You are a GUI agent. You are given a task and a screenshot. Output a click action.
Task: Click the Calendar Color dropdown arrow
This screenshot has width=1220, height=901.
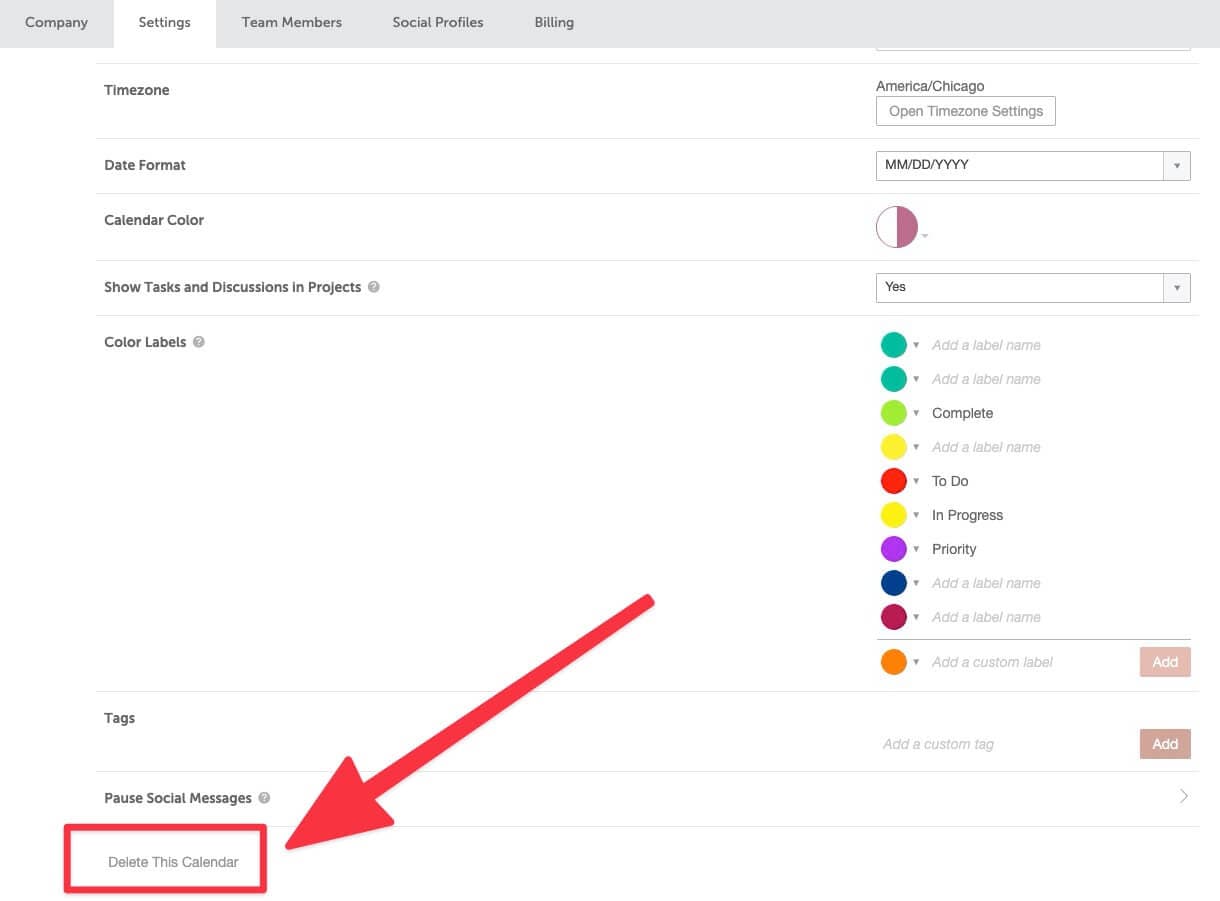click(925, 236)
